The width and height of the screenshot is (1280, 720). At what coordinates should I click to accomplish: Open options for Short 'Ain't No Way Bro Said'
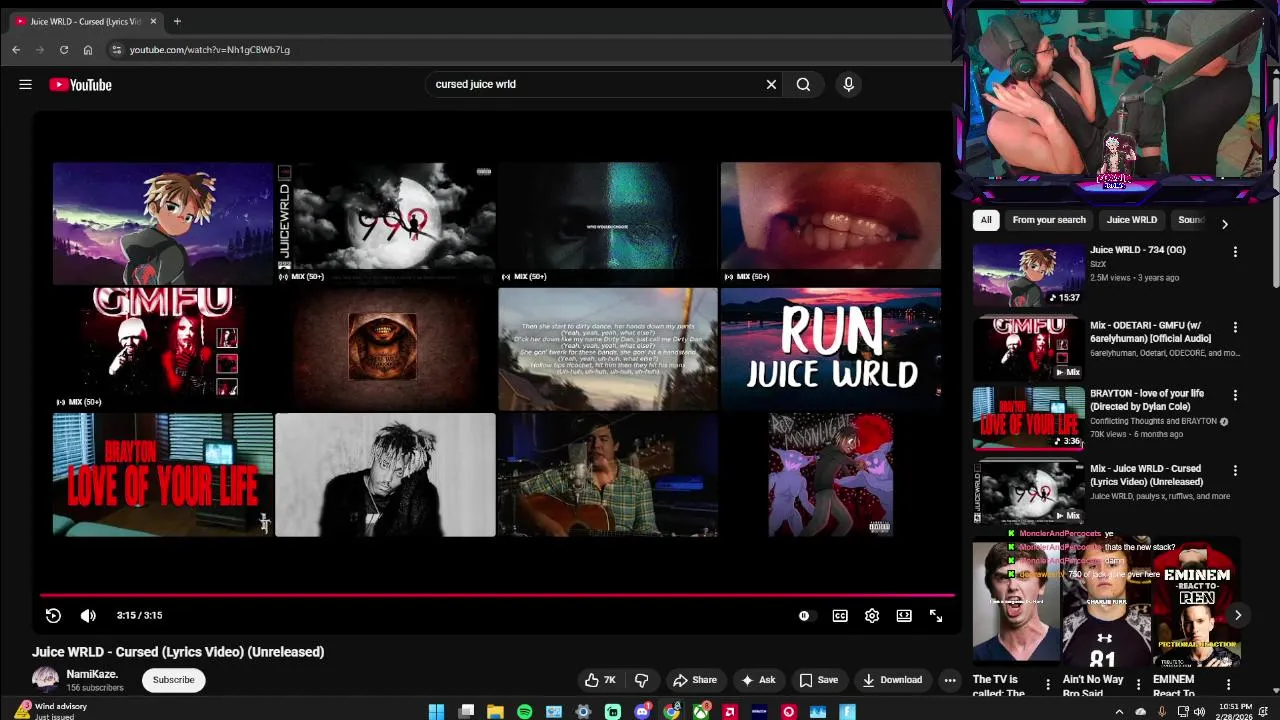1138,685
